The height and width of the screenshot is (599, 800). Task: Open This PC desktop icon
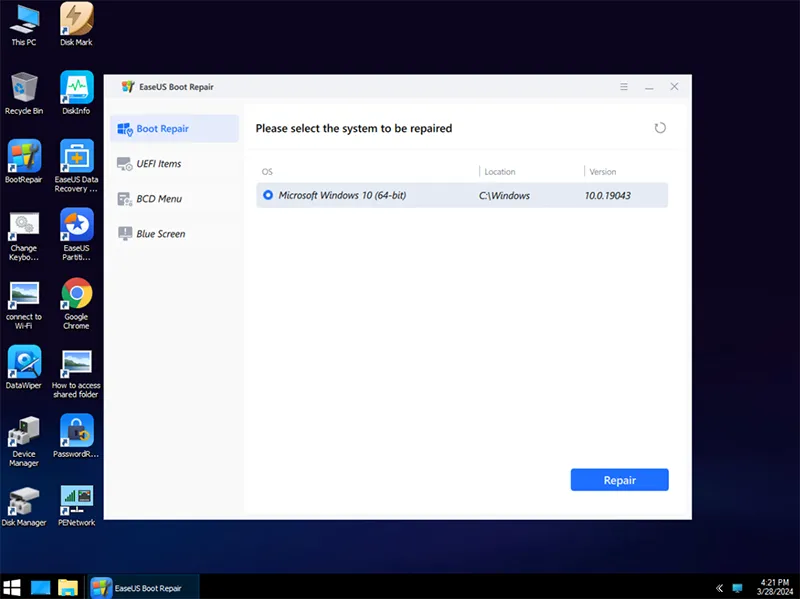click(x=23, y=23)
